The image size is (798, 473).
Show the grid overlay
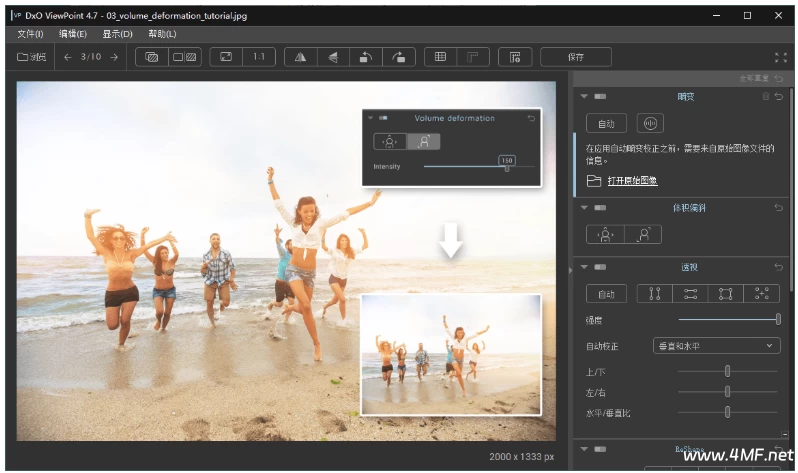coord(440,57)
